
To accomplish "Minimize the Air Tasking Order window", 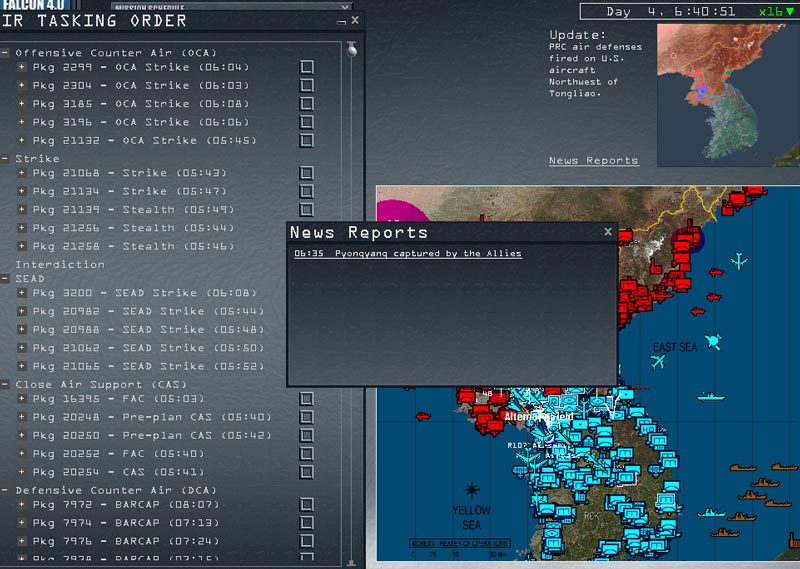I will tap(342, 21).
